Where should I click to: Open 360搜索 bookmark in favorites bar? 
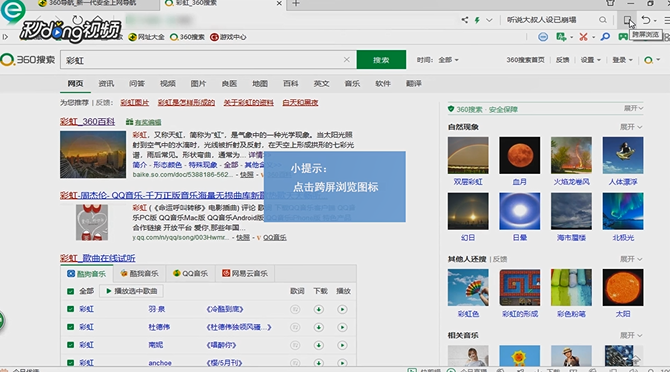pos(187,37)
